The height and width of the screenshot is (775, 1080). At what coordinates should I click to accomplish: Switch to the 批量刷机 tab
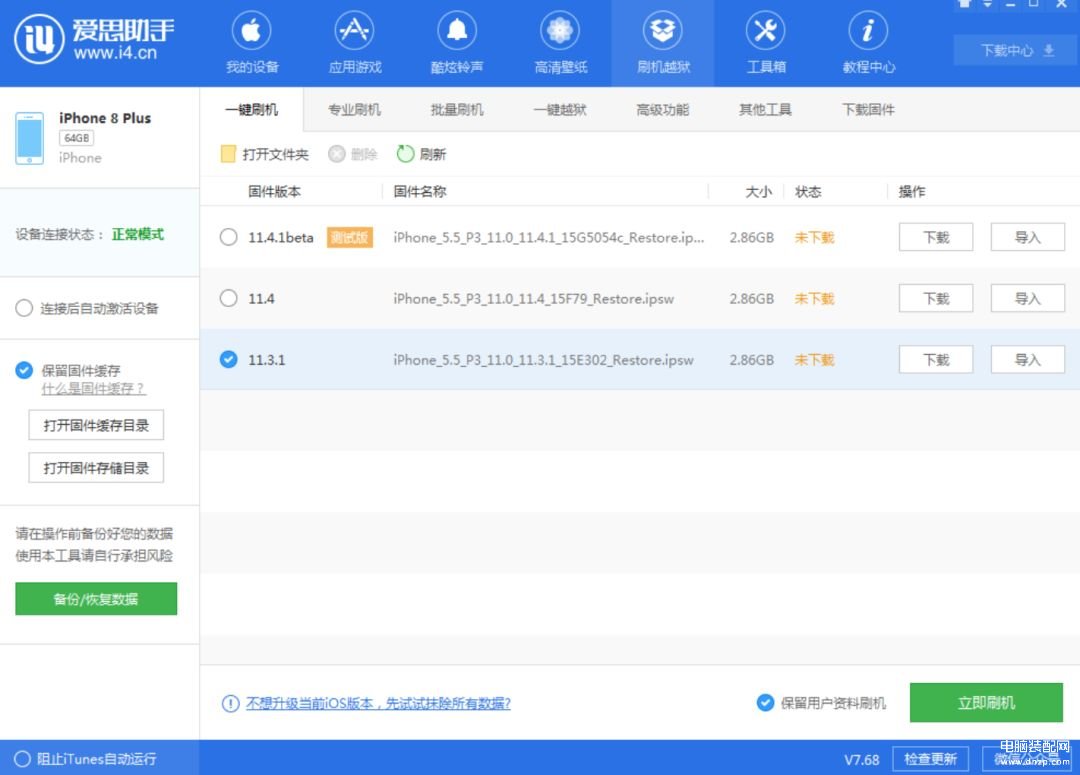(x=457, y=110)
